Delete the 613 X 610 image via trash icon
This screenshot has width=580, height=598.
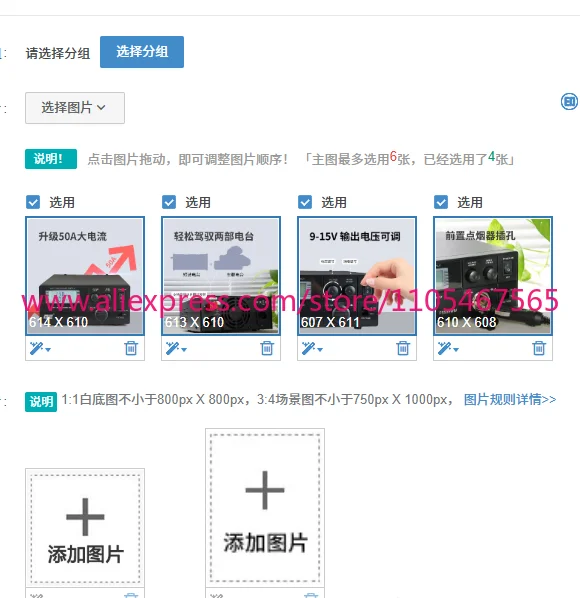pyautogui.click(x=267, y=348)
